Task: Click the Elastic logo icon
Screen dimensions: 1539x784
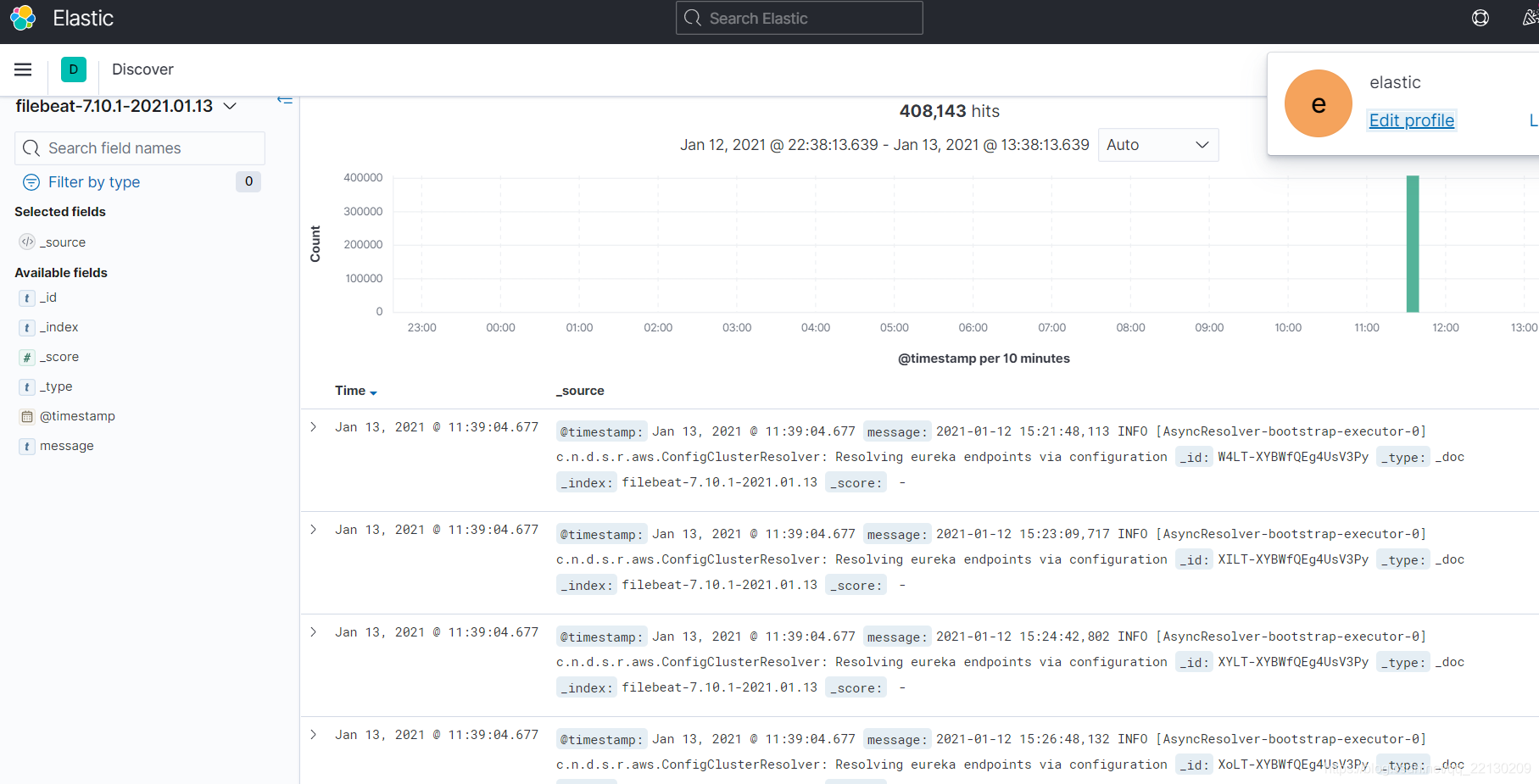Action: click(x=23, y=18)
